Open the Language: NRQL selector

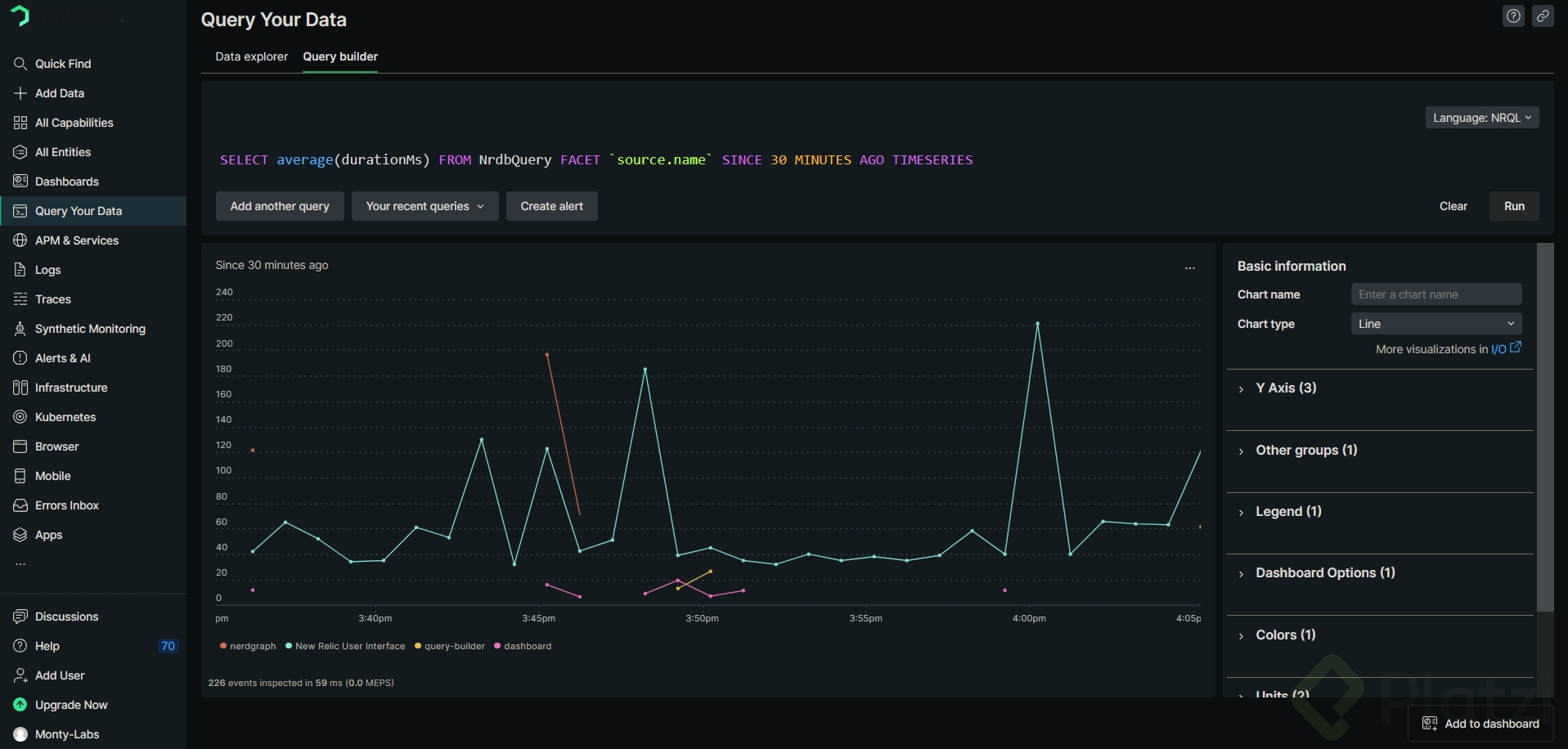point(1482,118)
